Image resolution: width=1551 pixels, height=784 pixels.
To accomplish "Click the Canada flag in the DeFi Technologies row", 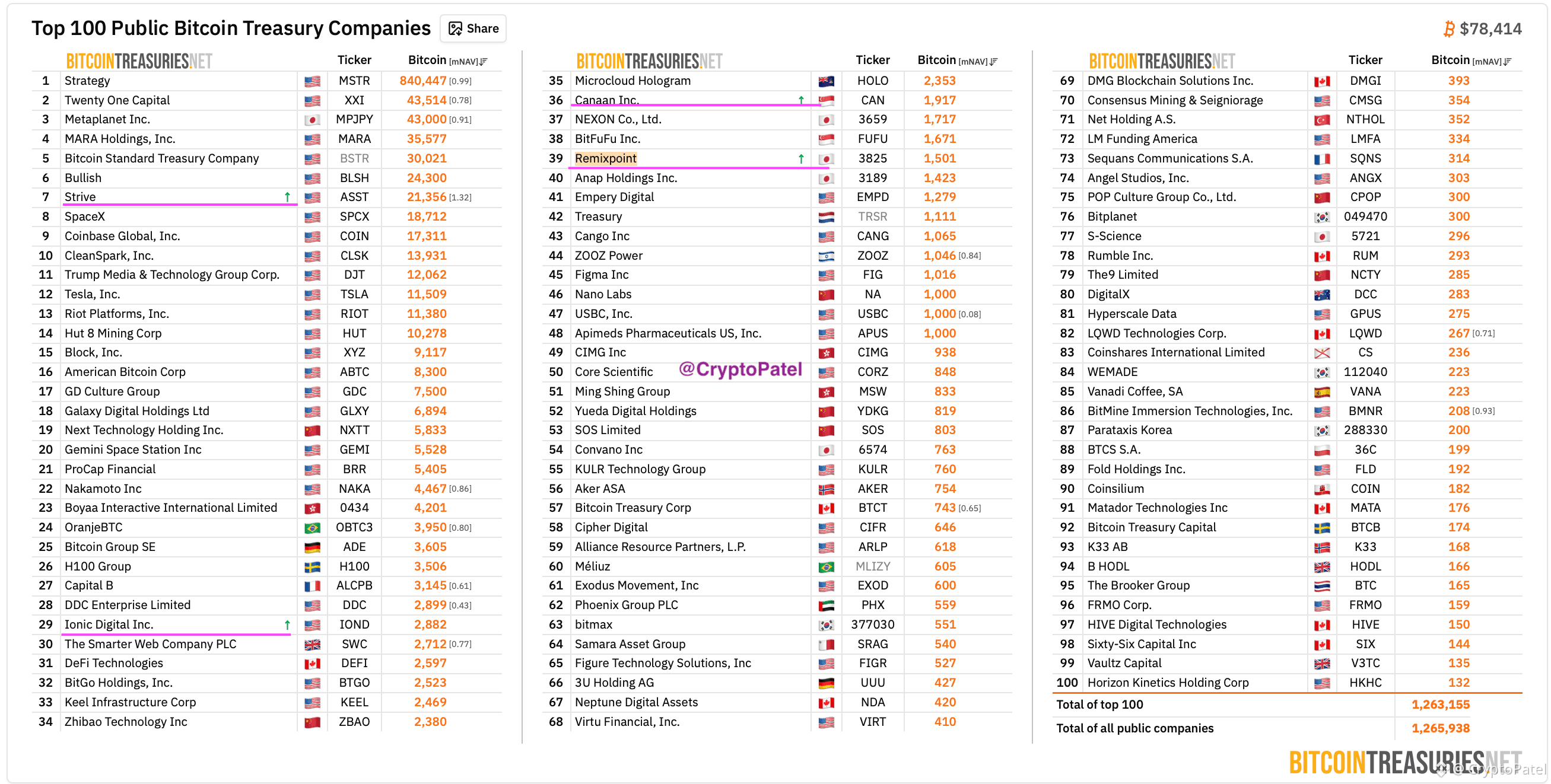I will point(312,664).
